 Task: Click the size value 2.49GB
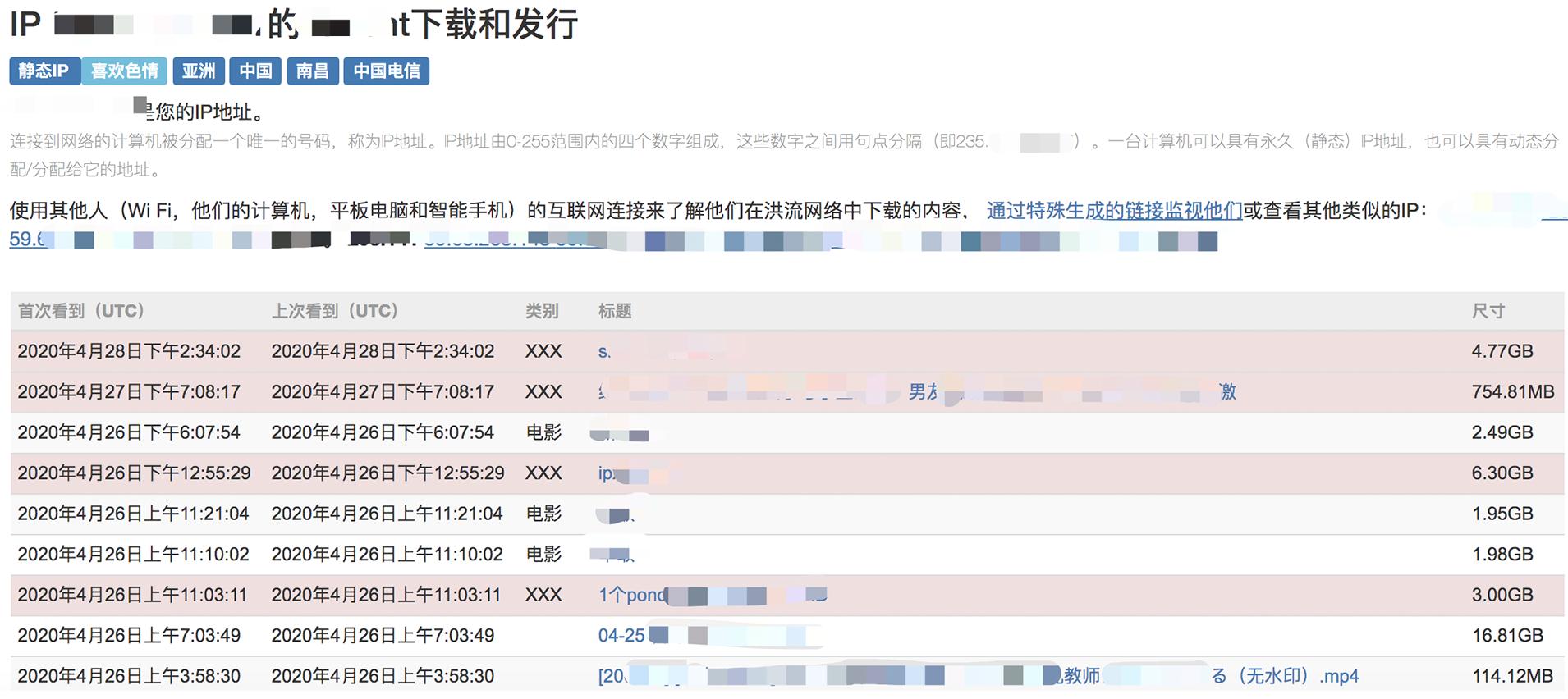pyautogui.click(x=1502, y=432)
